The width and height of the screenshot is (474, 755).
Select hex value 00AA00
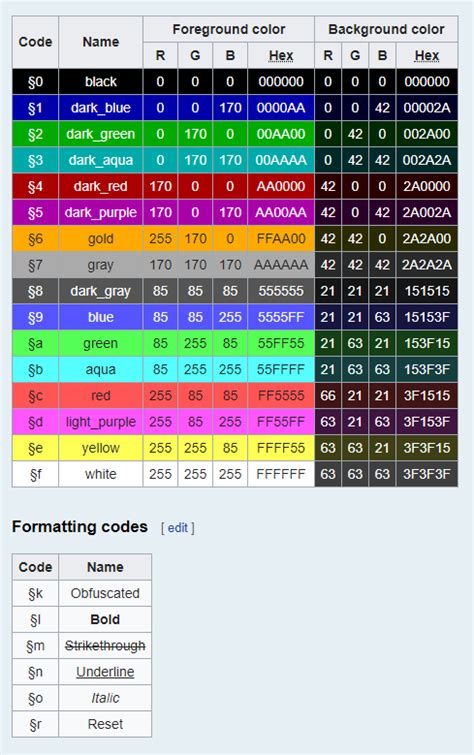[281, 134]
